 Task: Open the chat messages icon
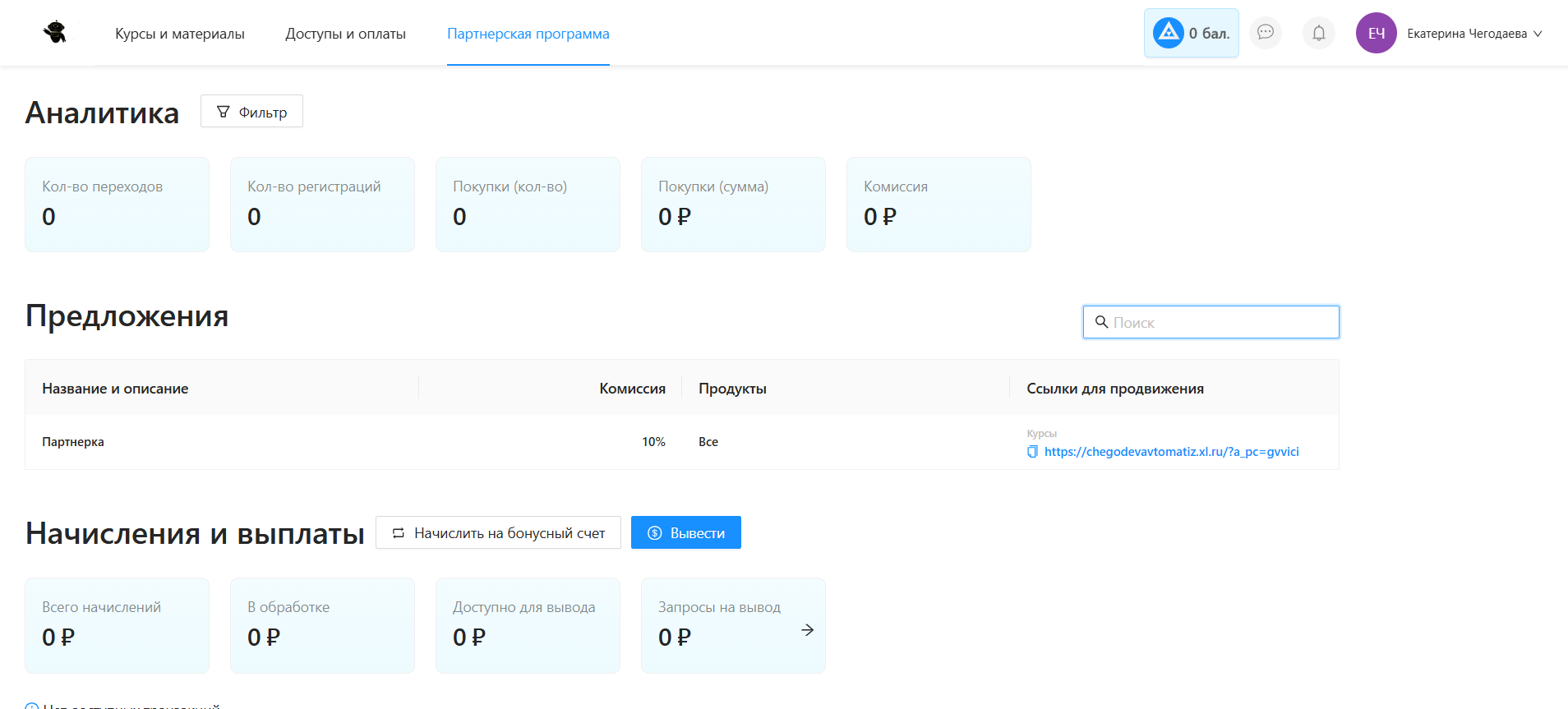click(1265, 33)
